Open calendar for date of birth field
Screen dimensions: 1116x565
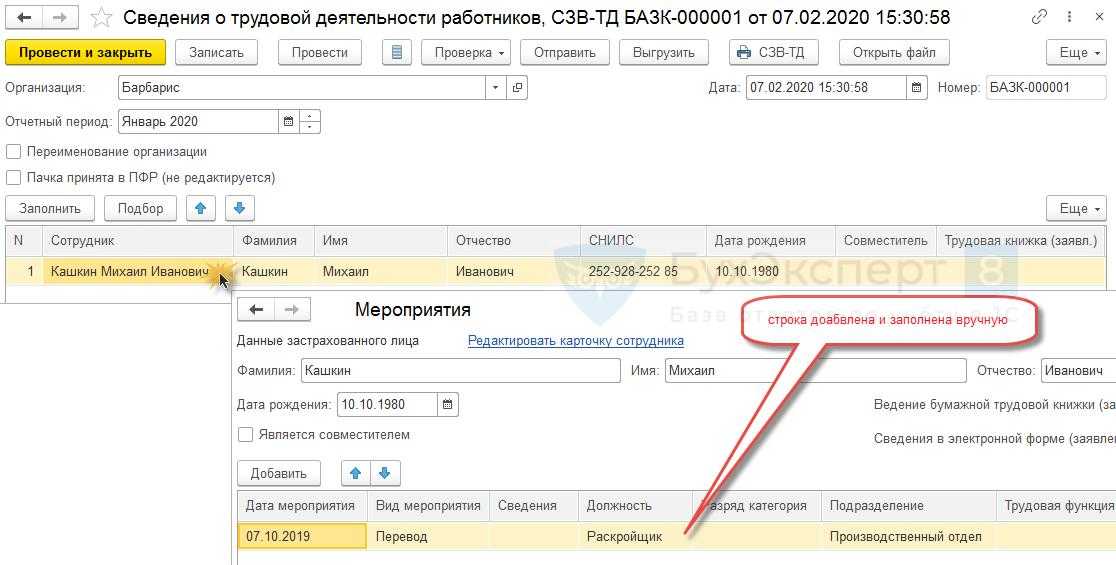point(449,405)
